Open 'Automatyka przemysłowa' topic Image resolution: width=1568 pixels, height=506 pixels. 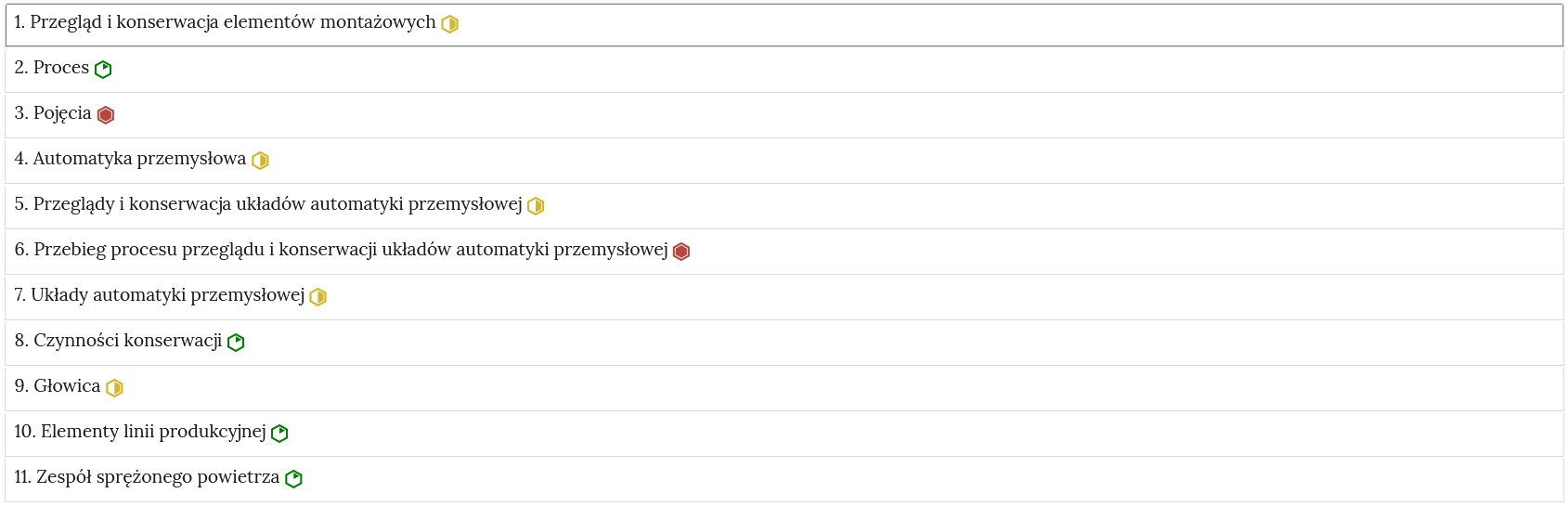[x=139, y=159]
